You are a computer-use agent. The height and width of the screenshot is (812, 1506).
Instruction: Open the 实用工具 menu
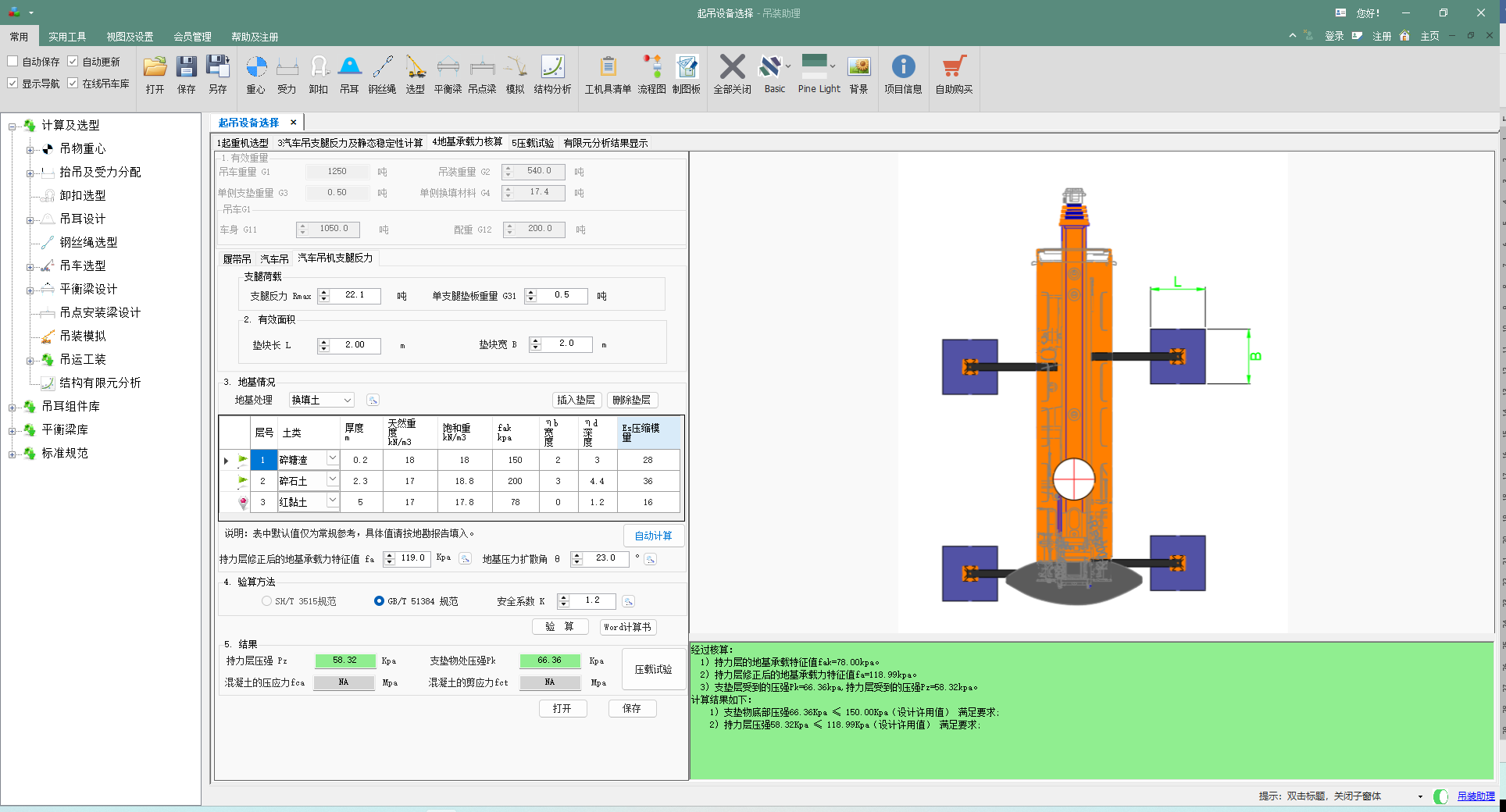[x=67, y=37]
